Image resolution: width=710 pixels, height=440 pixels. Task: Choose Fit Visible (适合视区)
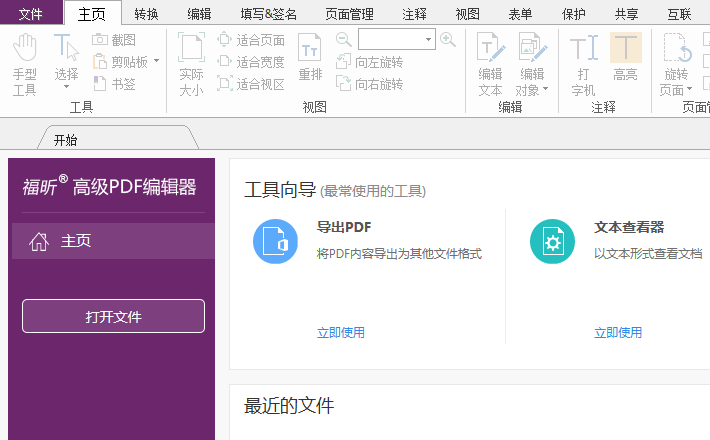click(x=251, y=84)
